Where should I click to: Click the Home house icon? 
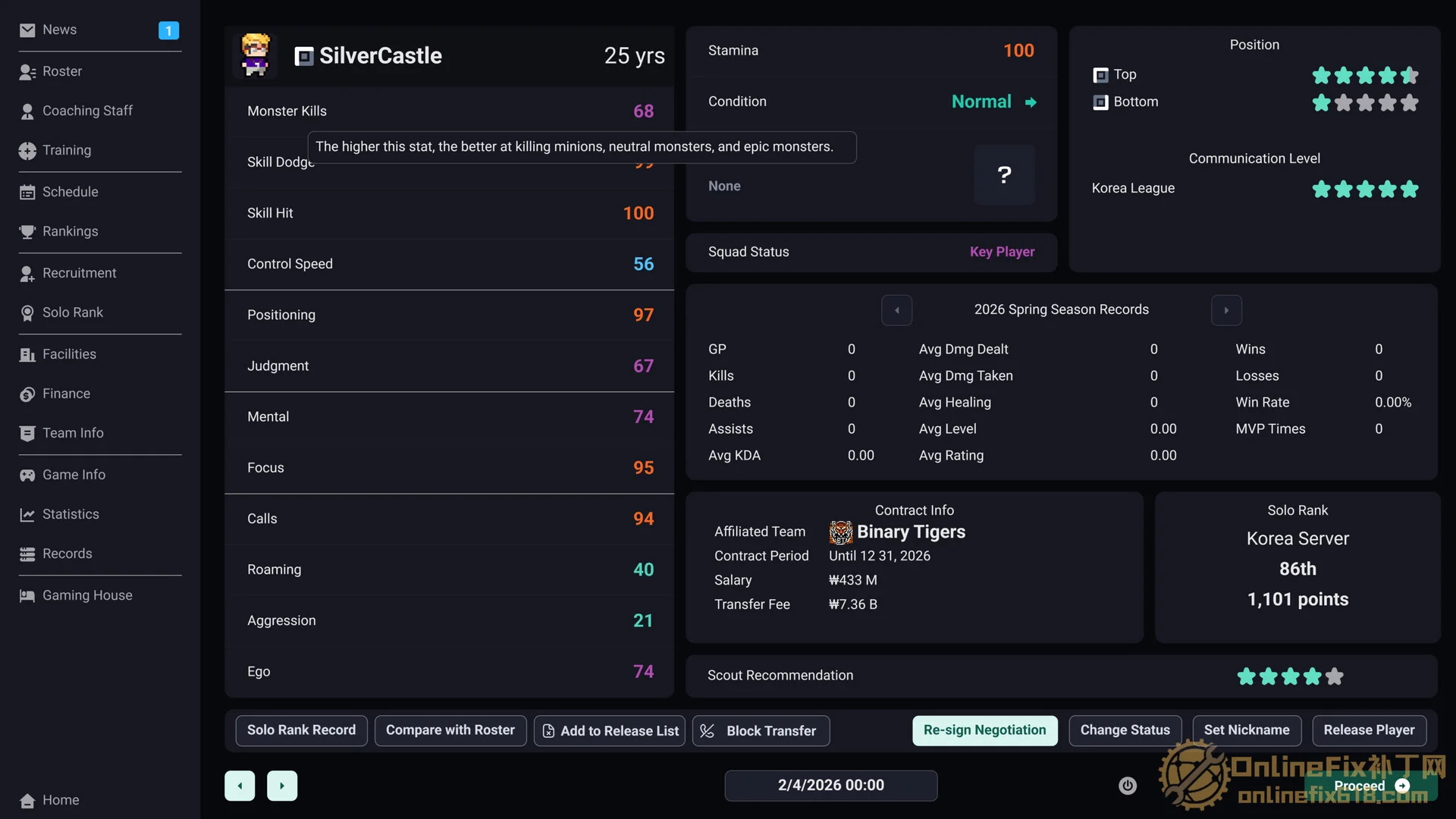tap(27, 801)
